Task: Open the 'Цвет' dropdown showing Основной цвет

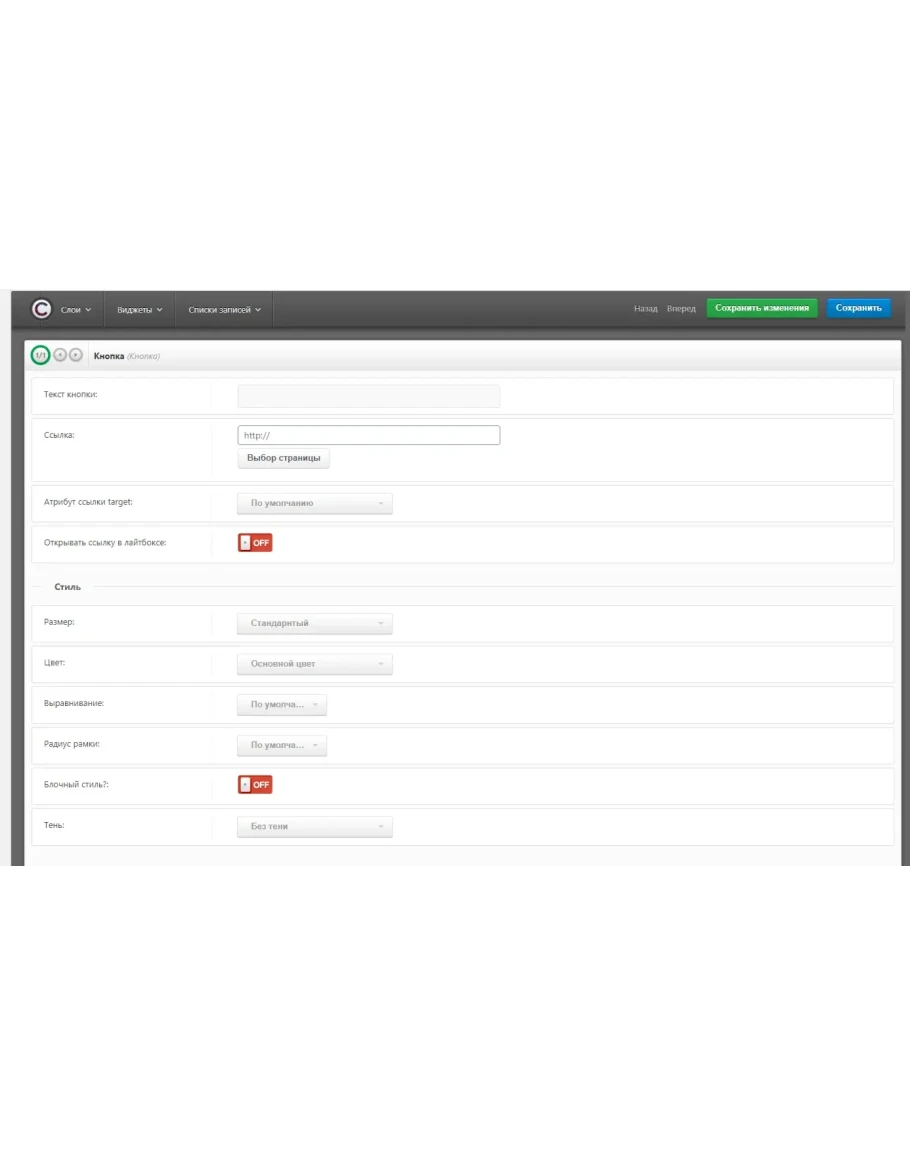Action: pos(314,664)
